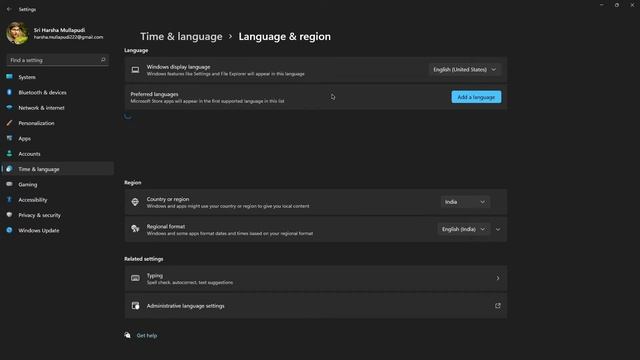Screen dimensions: 640x360
Task: Open the Typing settings row
Action: [x=316, y=278]
